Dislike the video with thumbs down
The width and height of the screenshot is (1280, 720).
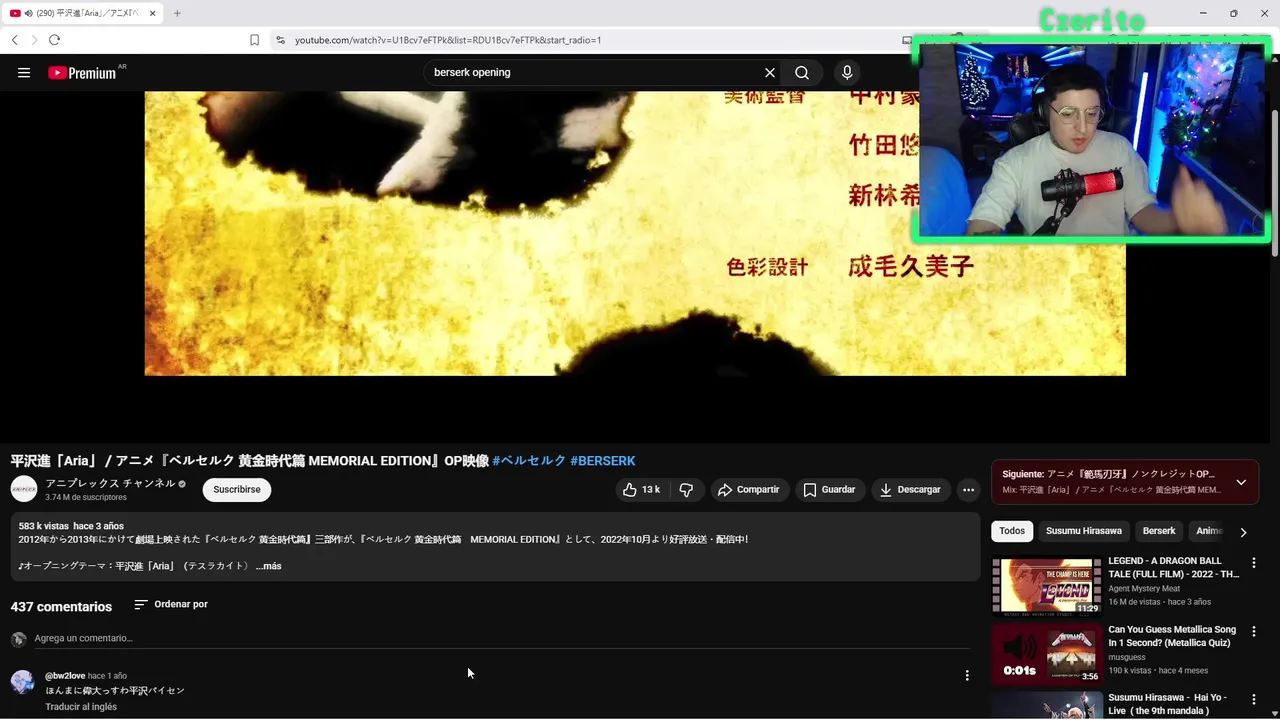tap(686, 490)
